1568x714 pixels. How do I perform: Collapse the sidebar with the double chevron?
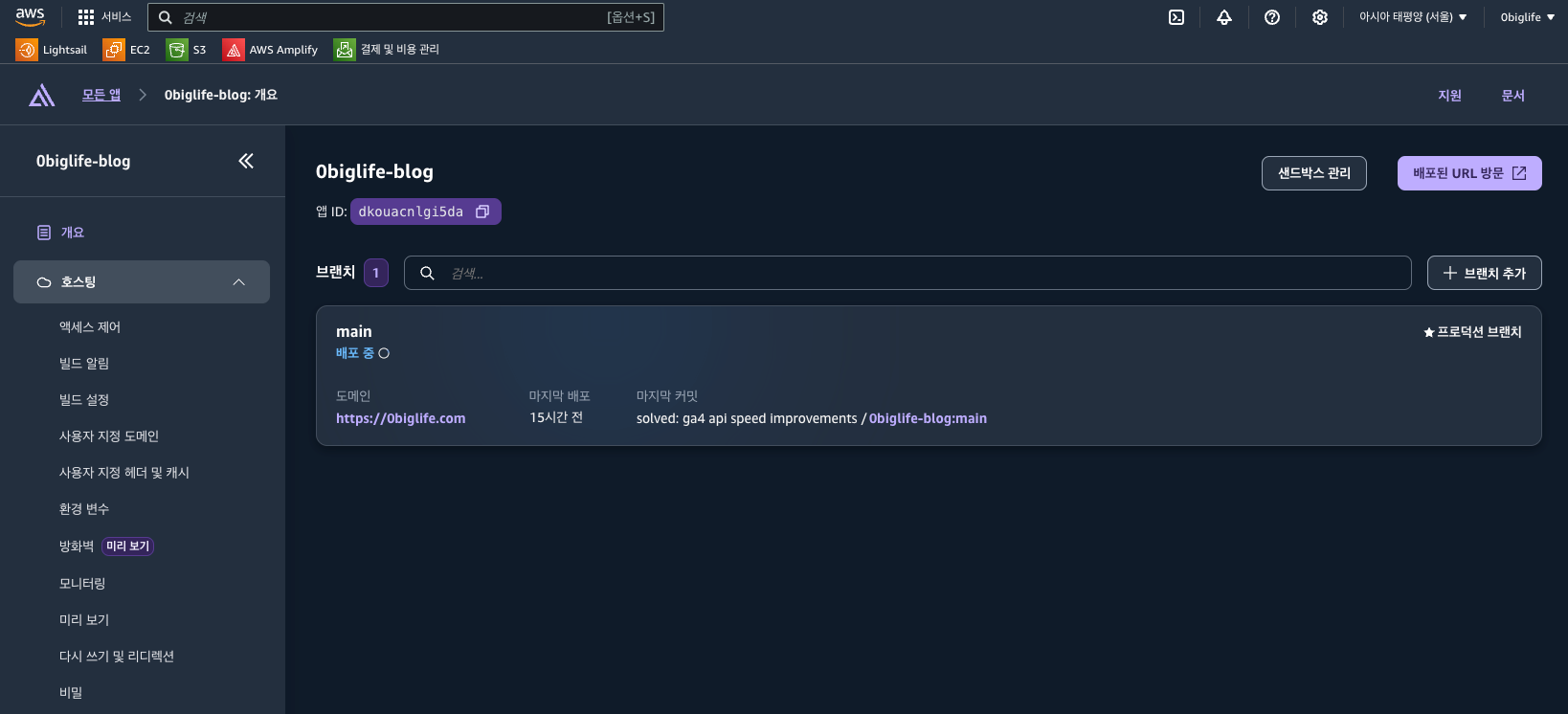pyautogui.click(x=246, y=161)
